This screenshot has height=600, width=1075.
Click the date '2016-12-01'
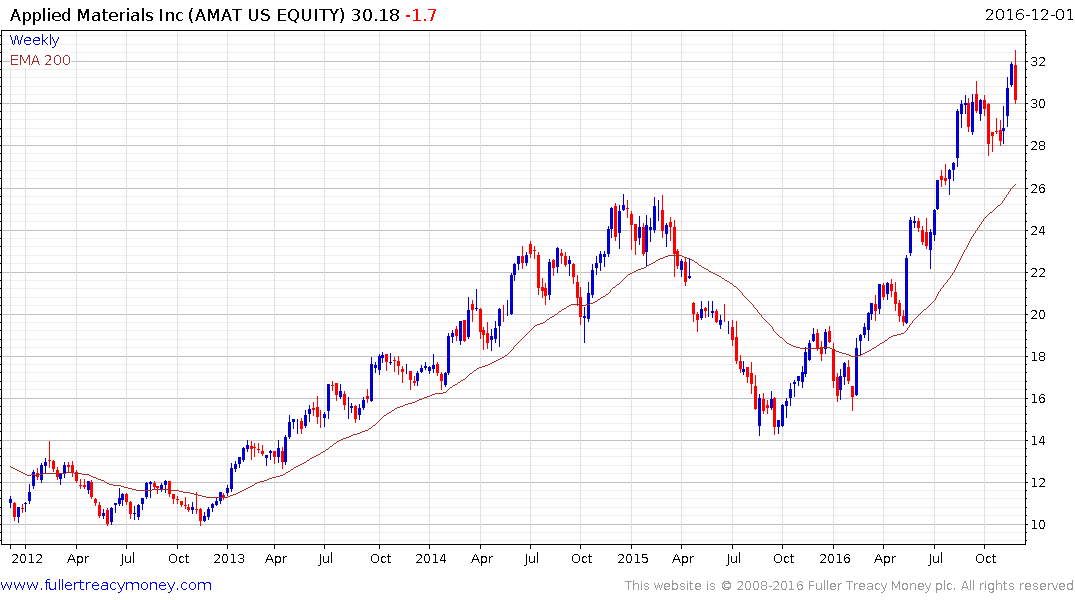[x=1028, y=15]
